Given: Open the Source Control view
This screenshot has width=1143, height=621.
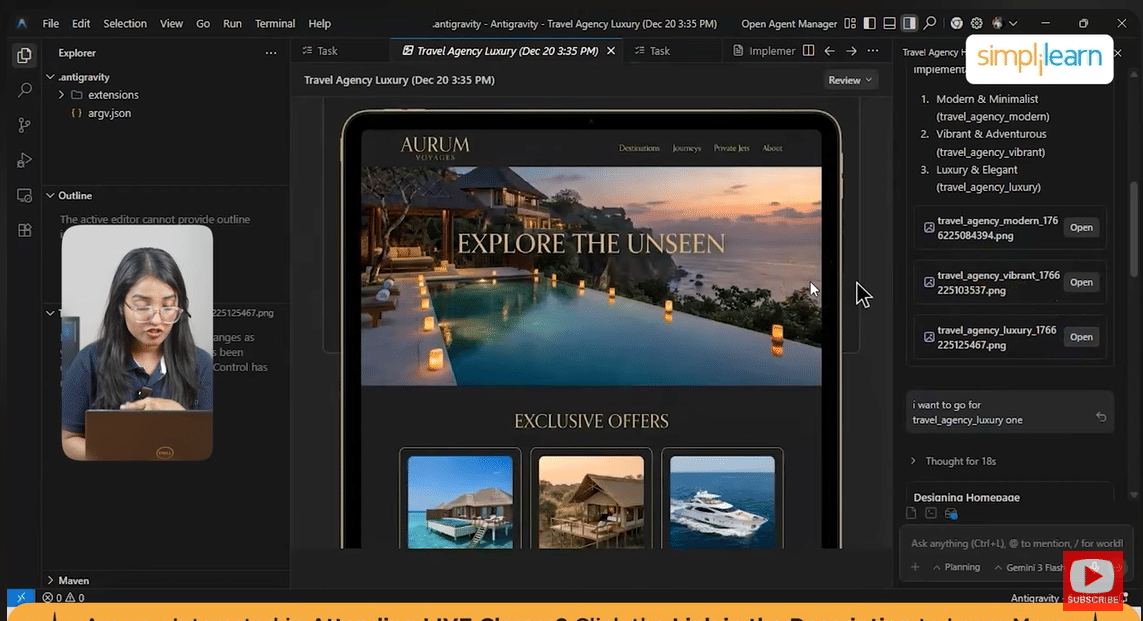Looking at the screenshot, I should (25, 125).
